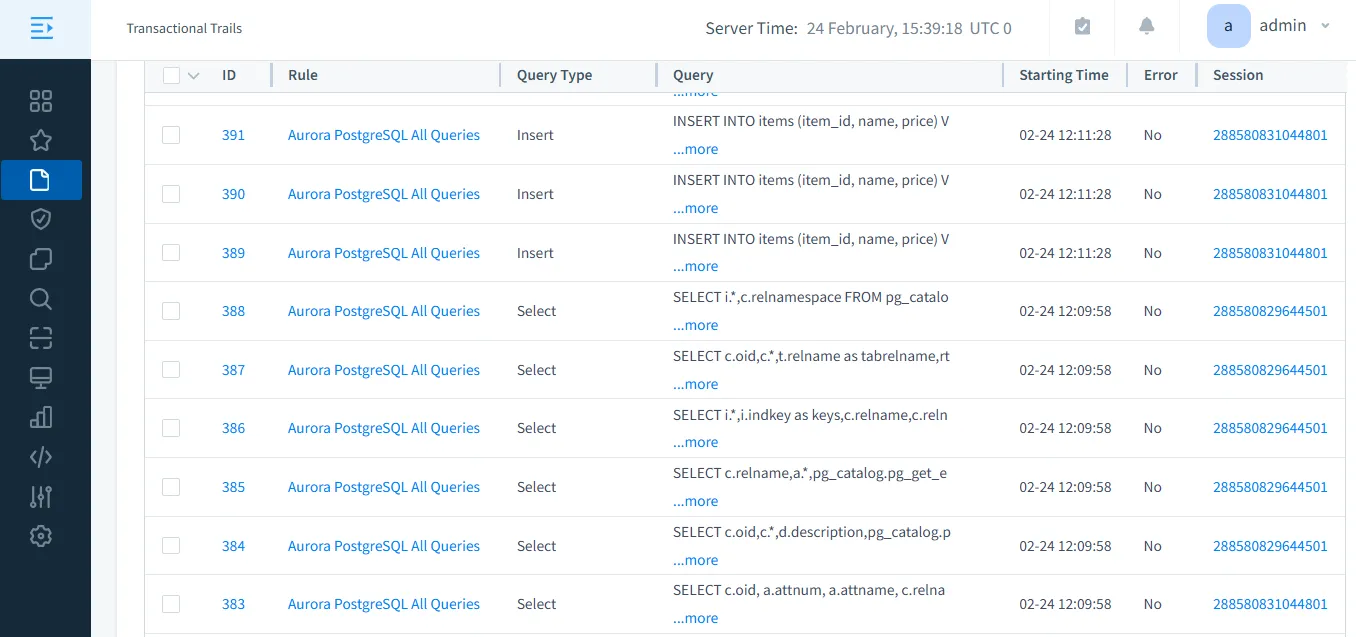This screenshot has width=1356, height=637.
Task: Expand ...more for query in row 391
Action: click(x=695, y=149)
